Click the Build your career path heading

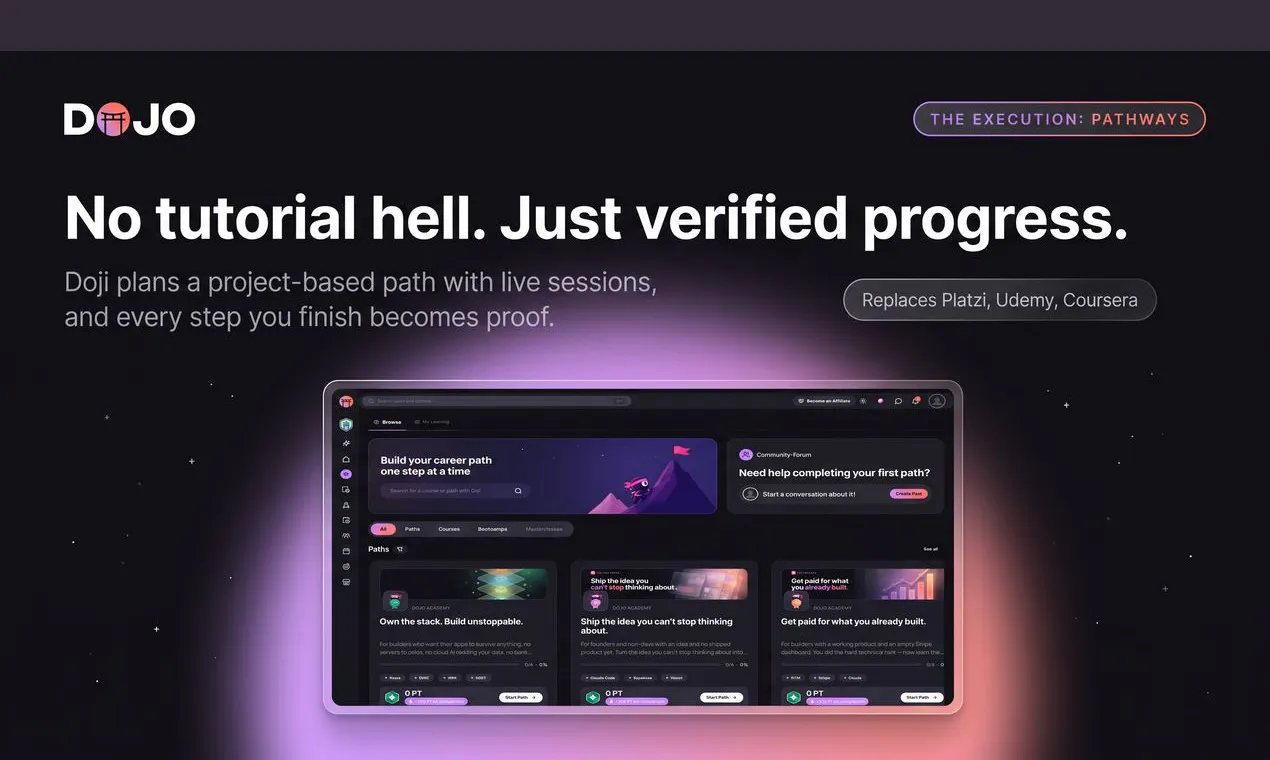(x=436, y=466)
